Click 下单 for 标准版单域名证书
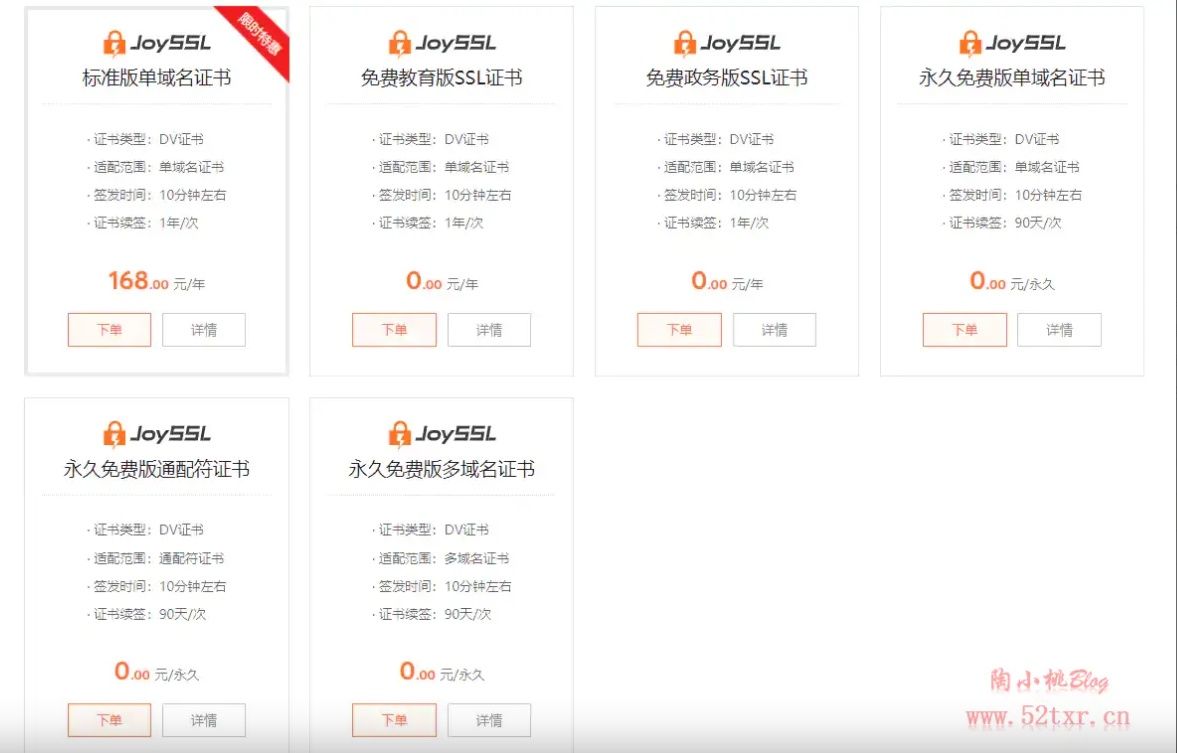Screen dimensions: 1177x753 click(110, 330)
